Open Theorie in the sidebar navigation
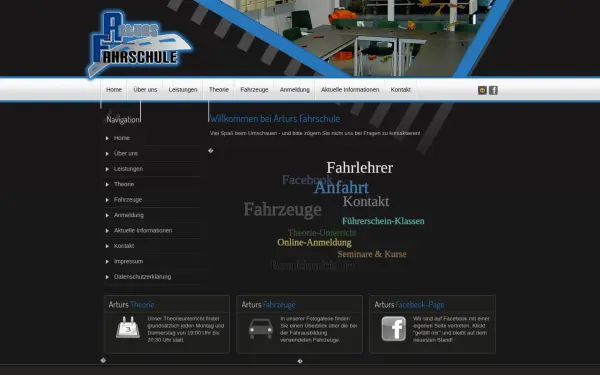Image resolution: width=600 pixels, height=375 pixels. (124, 184)
